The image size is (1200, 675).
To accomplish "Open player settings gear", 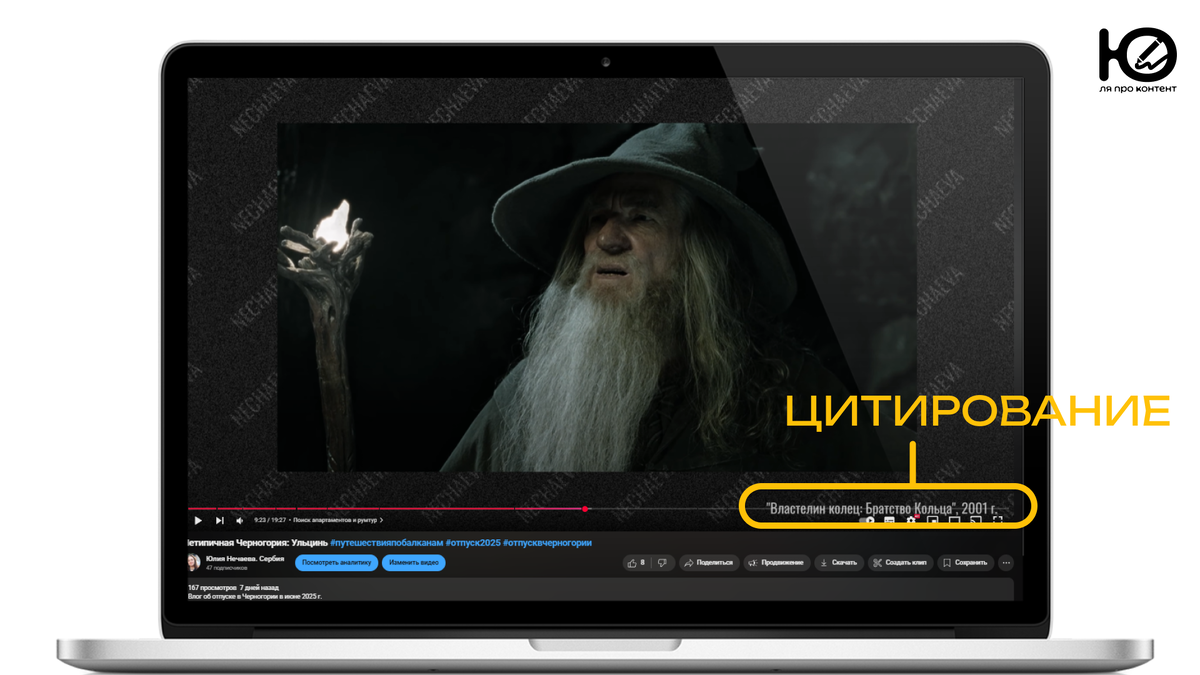I will click(x=911, y=520).
